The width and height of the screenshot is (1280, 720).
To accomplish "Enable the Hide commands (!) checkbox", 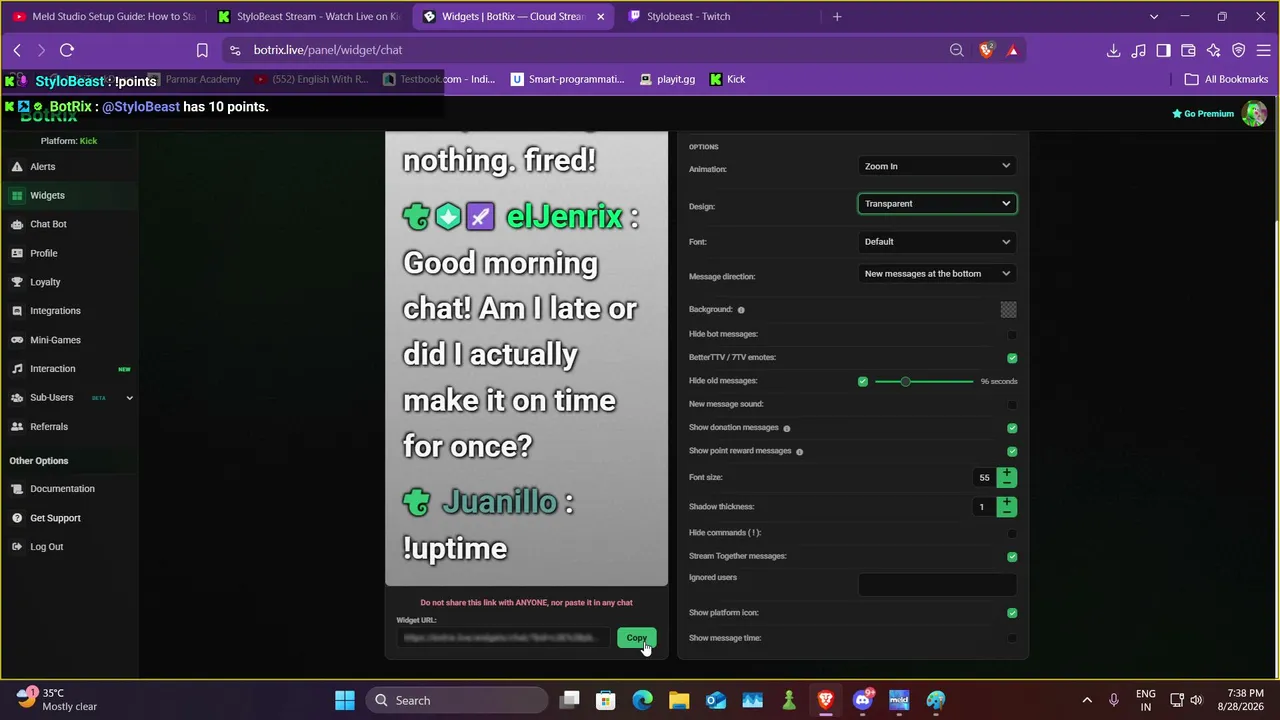I will (1012, 534).
